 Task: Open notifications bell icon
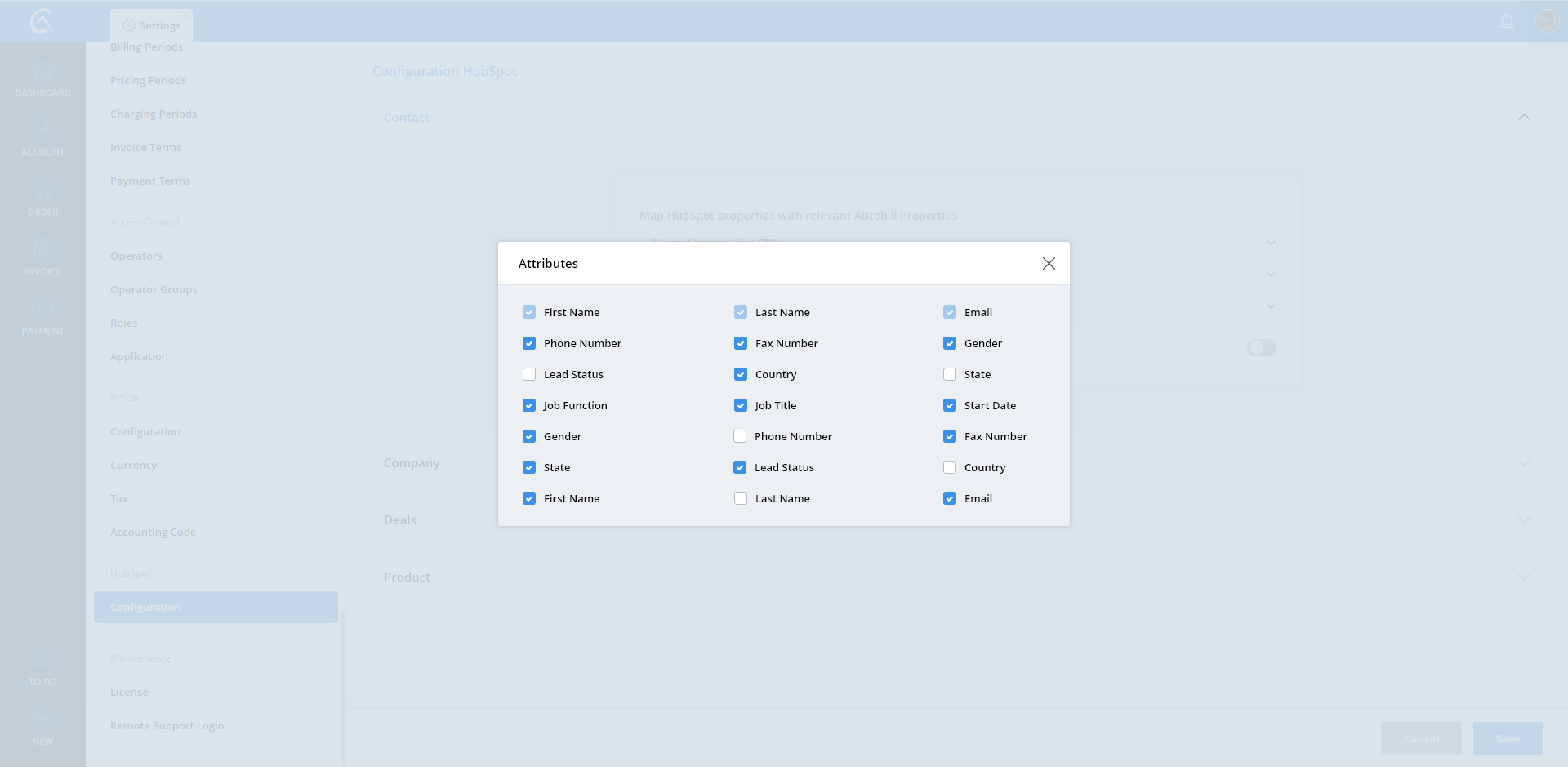coord(1507,21)
